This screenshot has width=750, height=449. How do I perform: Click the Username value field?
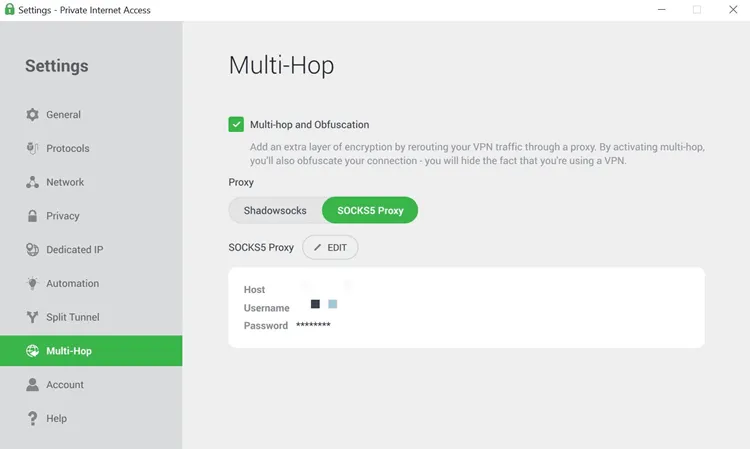pos(323,304)
